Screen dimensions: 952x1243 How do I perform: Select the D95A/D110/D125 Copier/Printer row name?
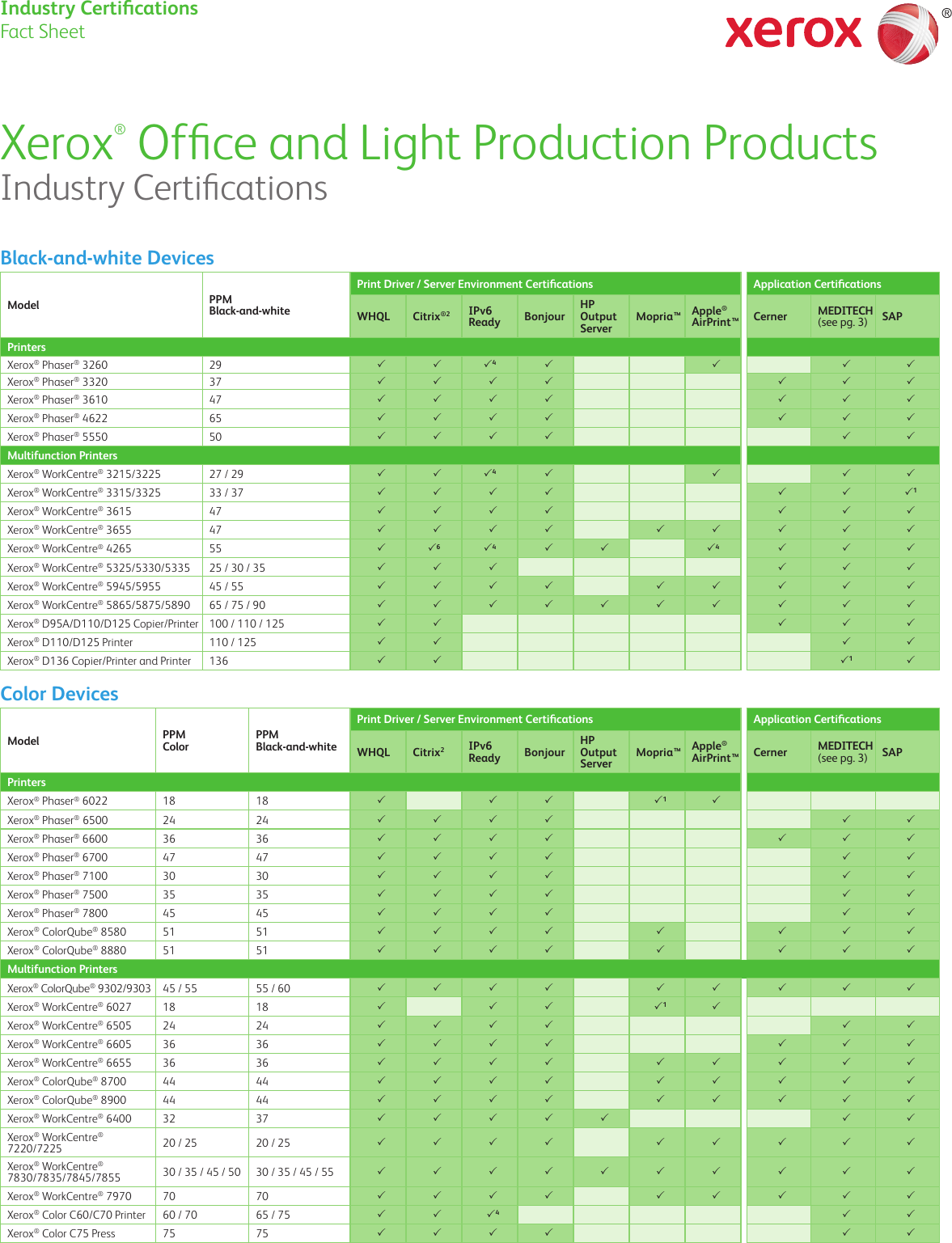103,624
